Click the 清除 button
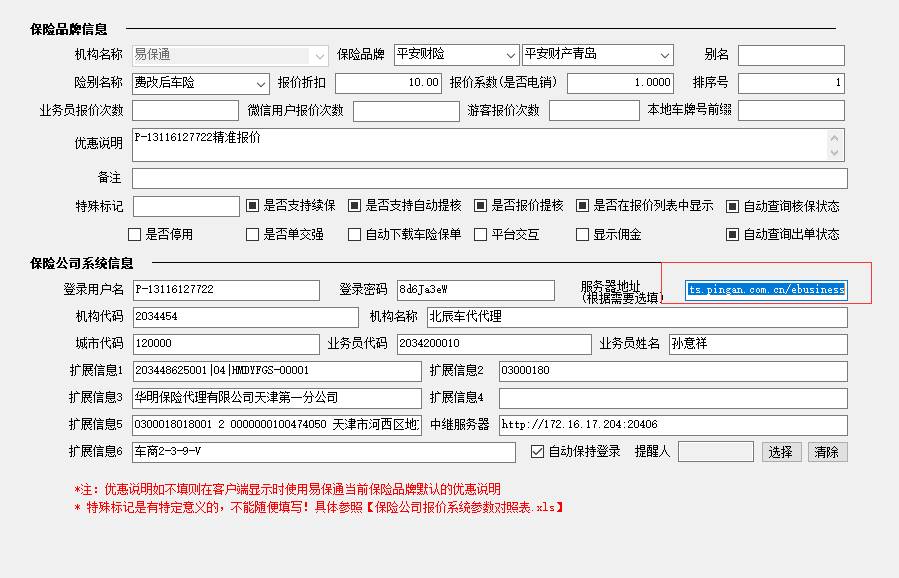Image resolution: width=899 pixels, height=578 pixels. 827,452
